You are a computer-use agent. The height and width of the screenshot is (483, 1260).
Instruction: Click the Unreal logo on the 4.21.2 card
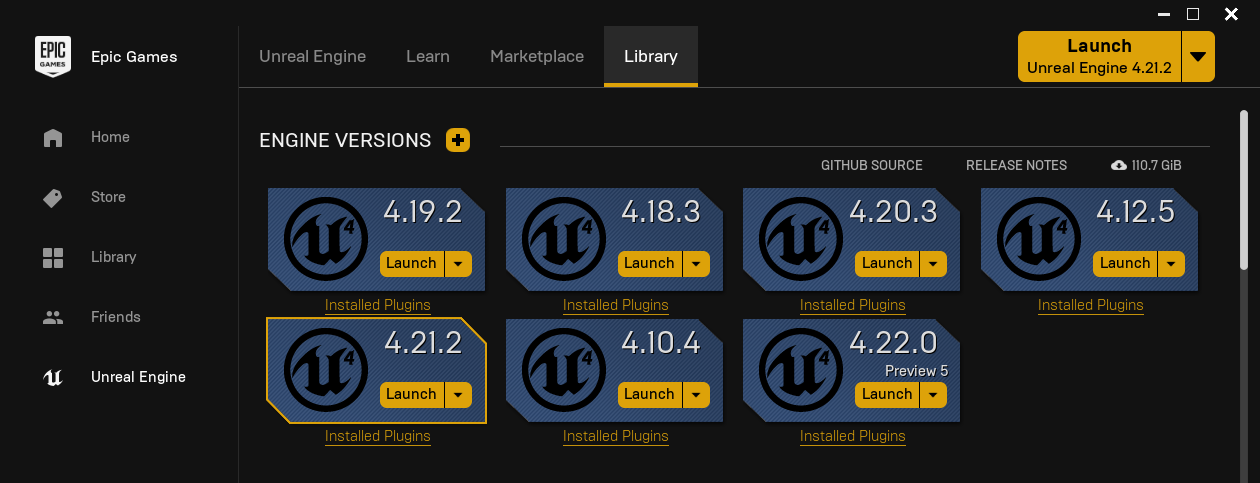point(325,370)
